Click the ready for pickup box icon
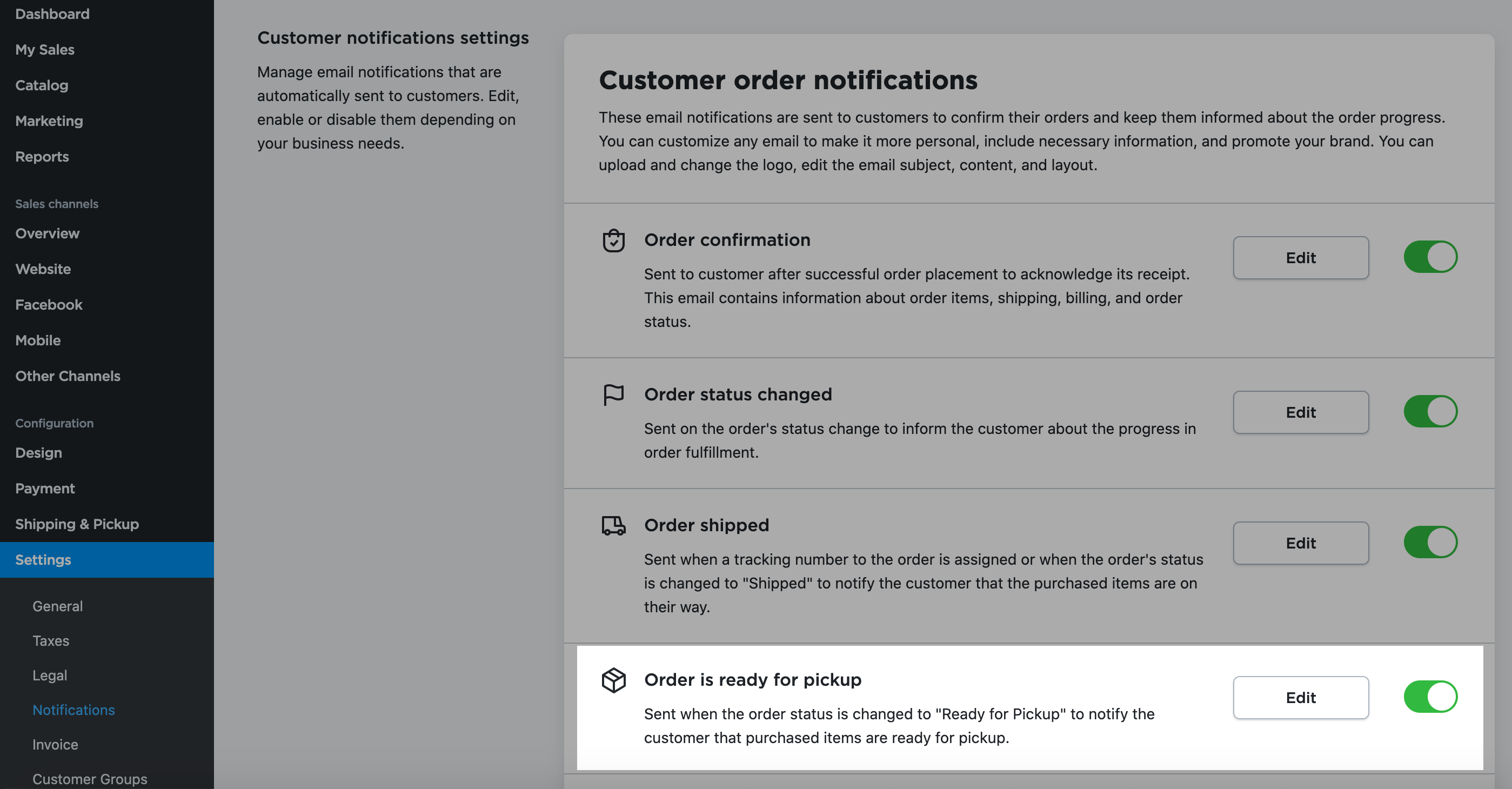Image resolution: width=1512 pixels, height=789 pixels. click(x=613, y=680)
